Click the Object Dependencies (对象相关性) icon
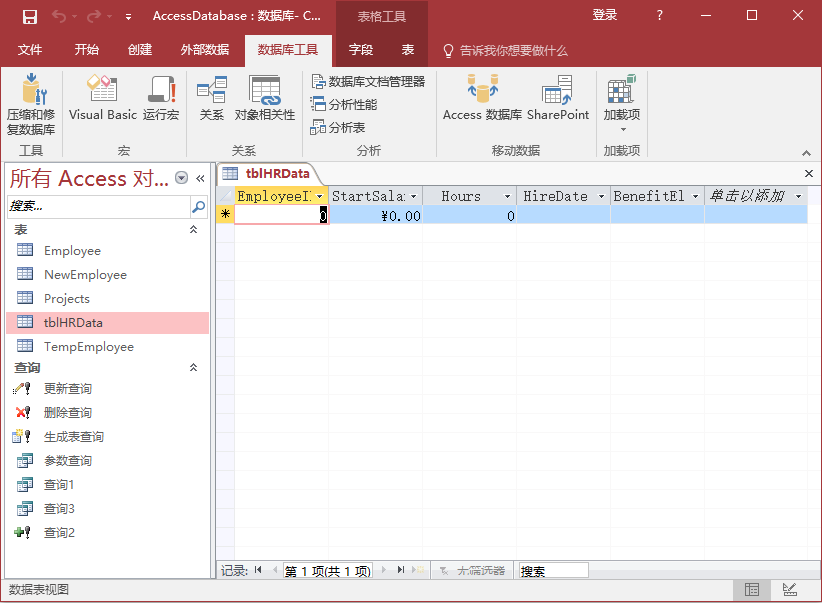 pyautogui.click(x=265, y=100)
